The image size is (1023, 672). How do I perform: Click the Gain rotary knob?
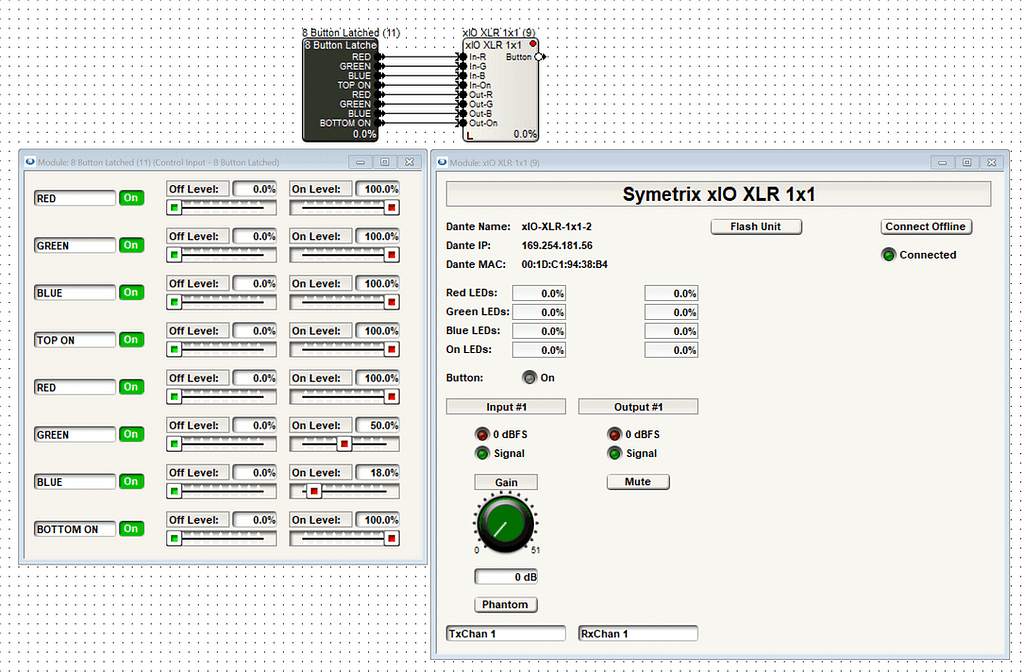(x=505, y=523)
